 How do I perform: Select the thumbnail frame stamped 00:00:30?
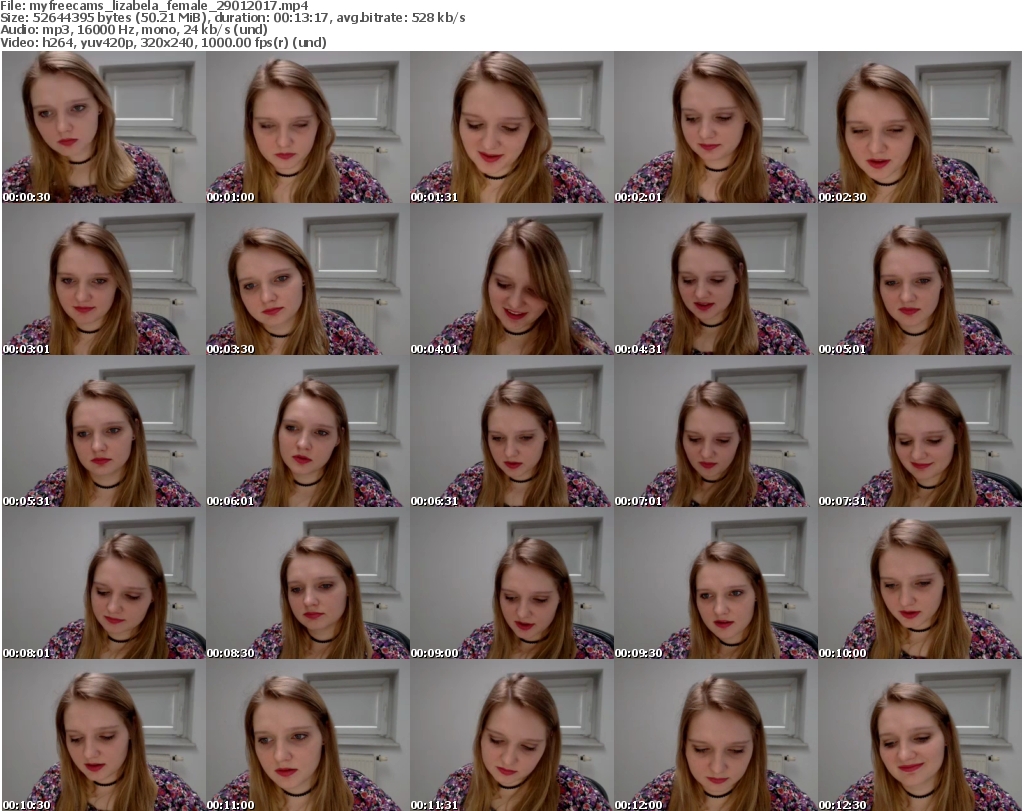[x=104, y=127]
